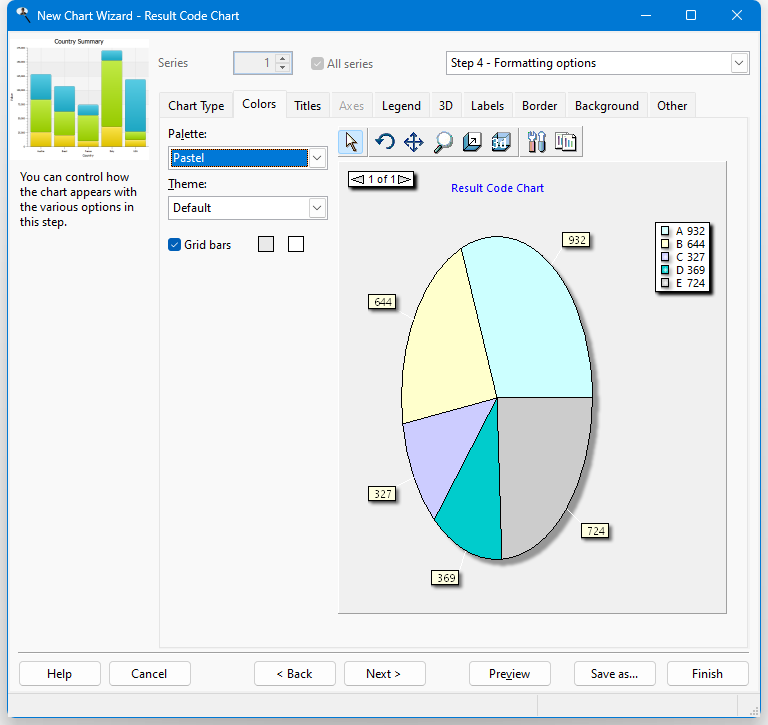Click the Result Code Chart title text
The height and width of the screenshot is (725, 768).
pyautogui.click(x=497, y=188)
